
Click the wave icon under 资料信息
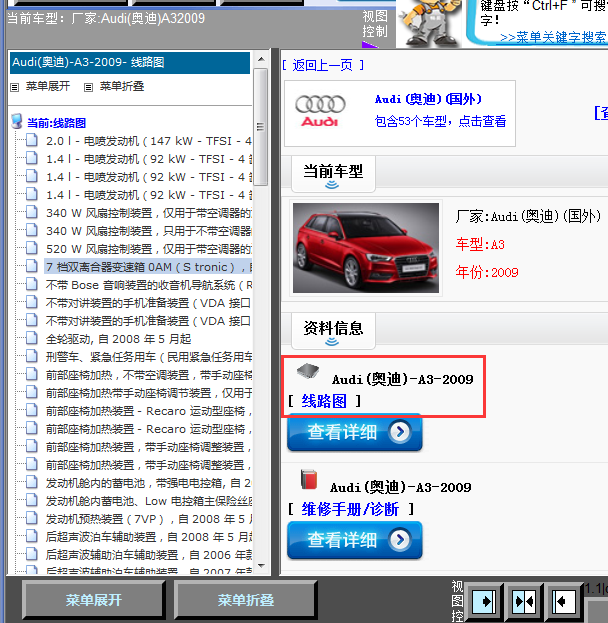point(332,342)
